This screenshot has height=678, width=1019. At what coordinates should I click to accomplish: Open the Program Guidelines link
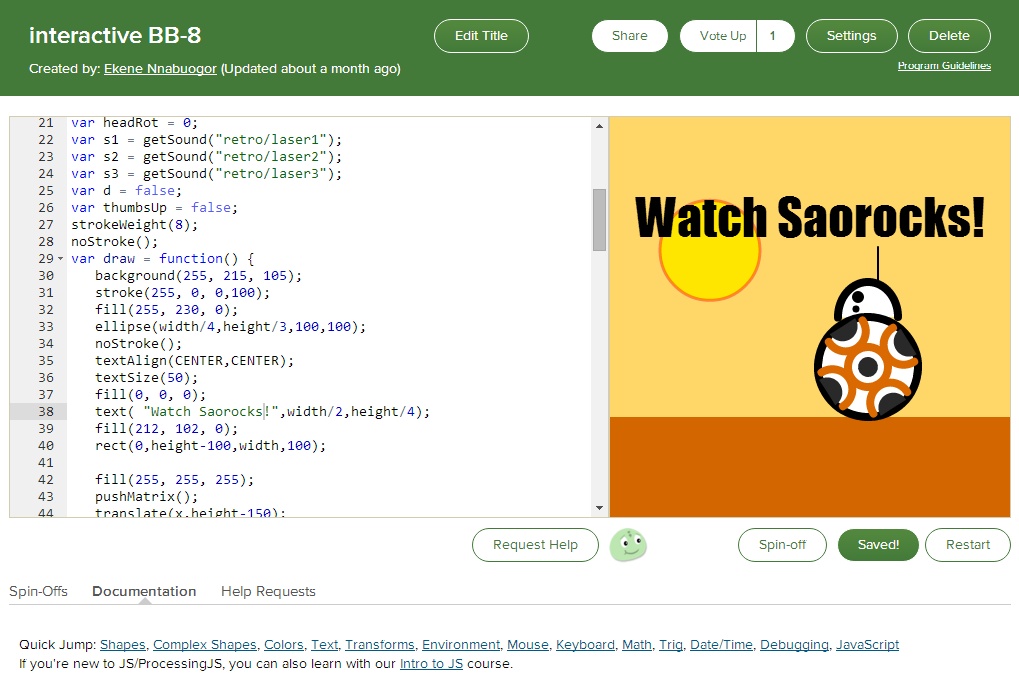coord(944,66)
